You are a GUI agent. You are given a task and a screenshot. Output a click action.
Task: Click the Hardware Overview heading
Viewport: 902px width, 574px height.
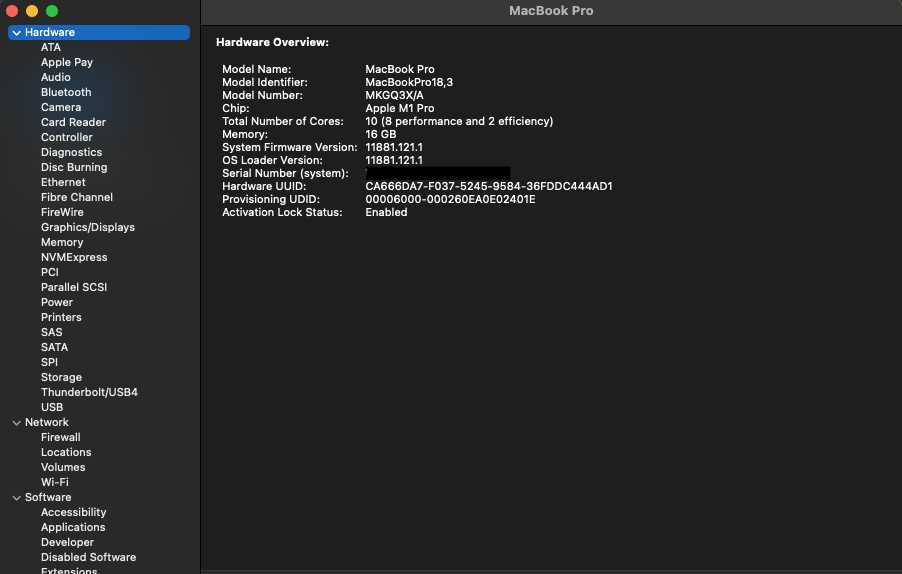tap(273, 42)
